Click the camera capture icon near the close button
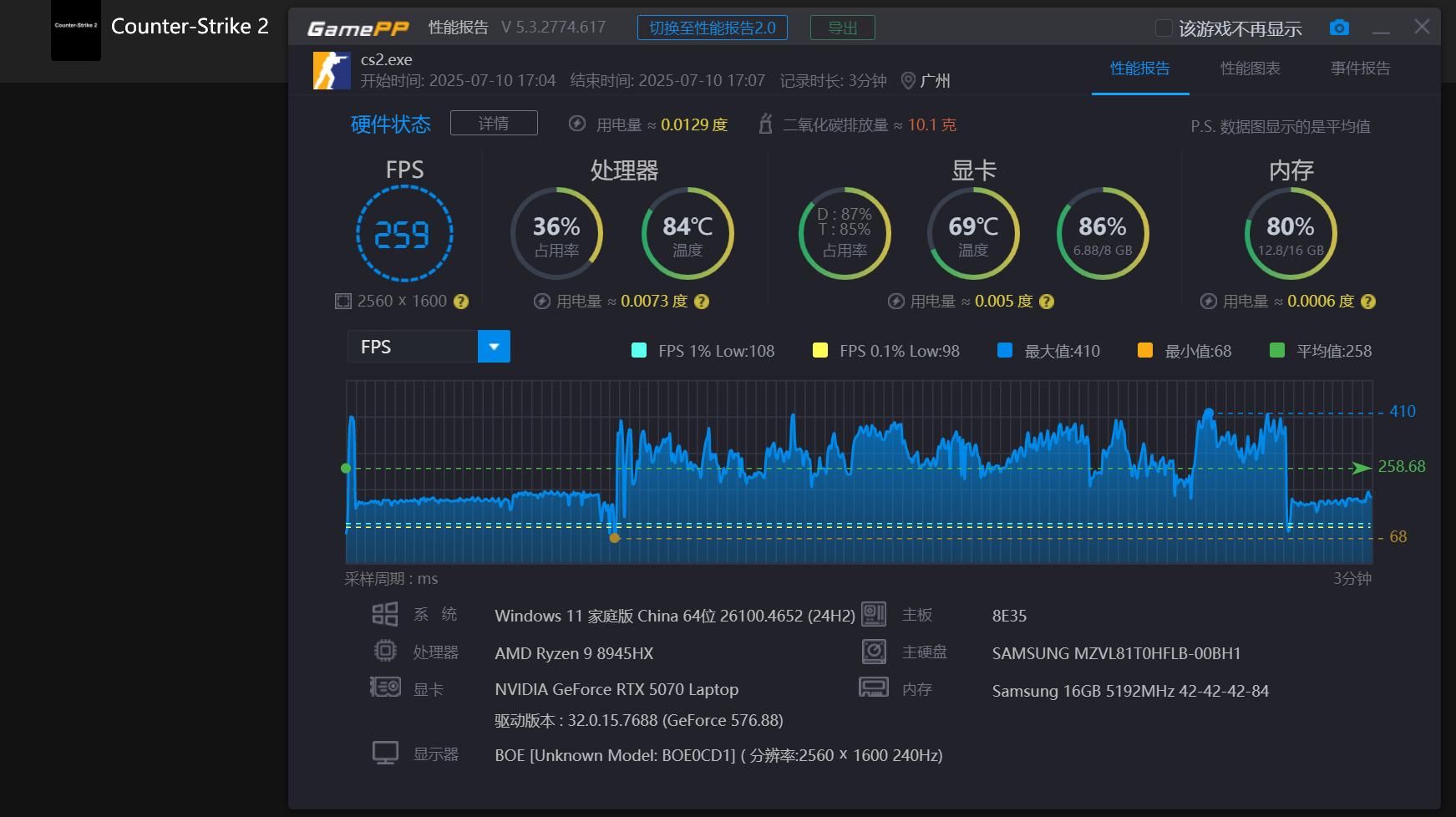 pos(1338,27)
